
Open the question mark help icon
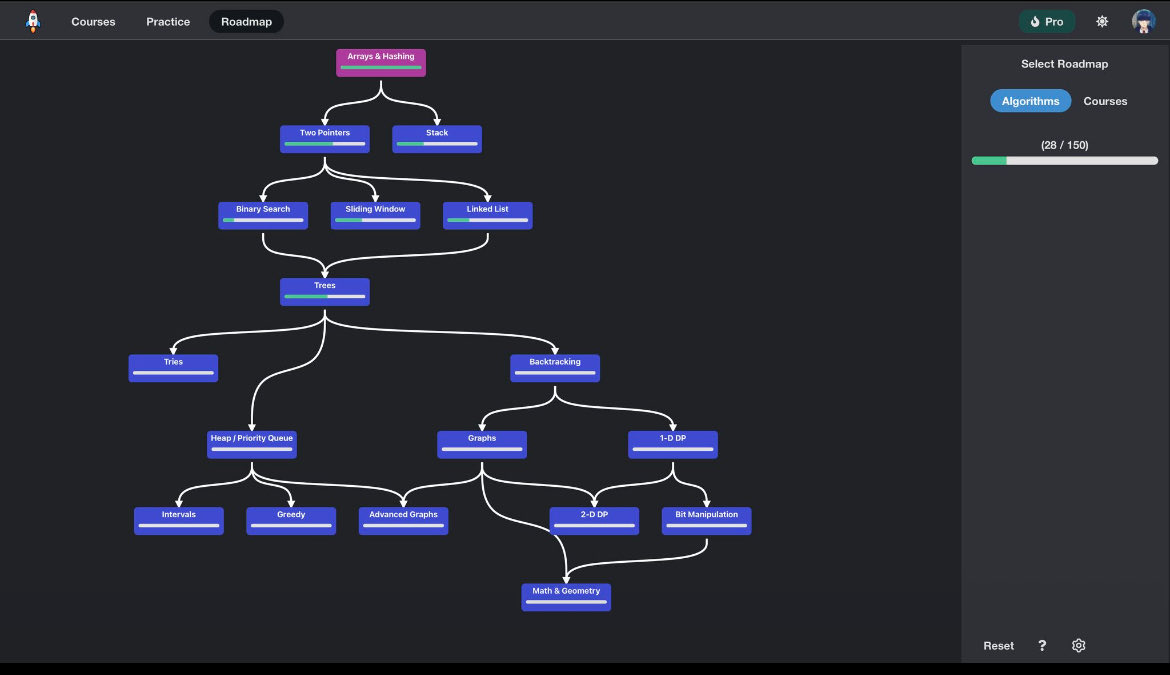coord(1042,645)
